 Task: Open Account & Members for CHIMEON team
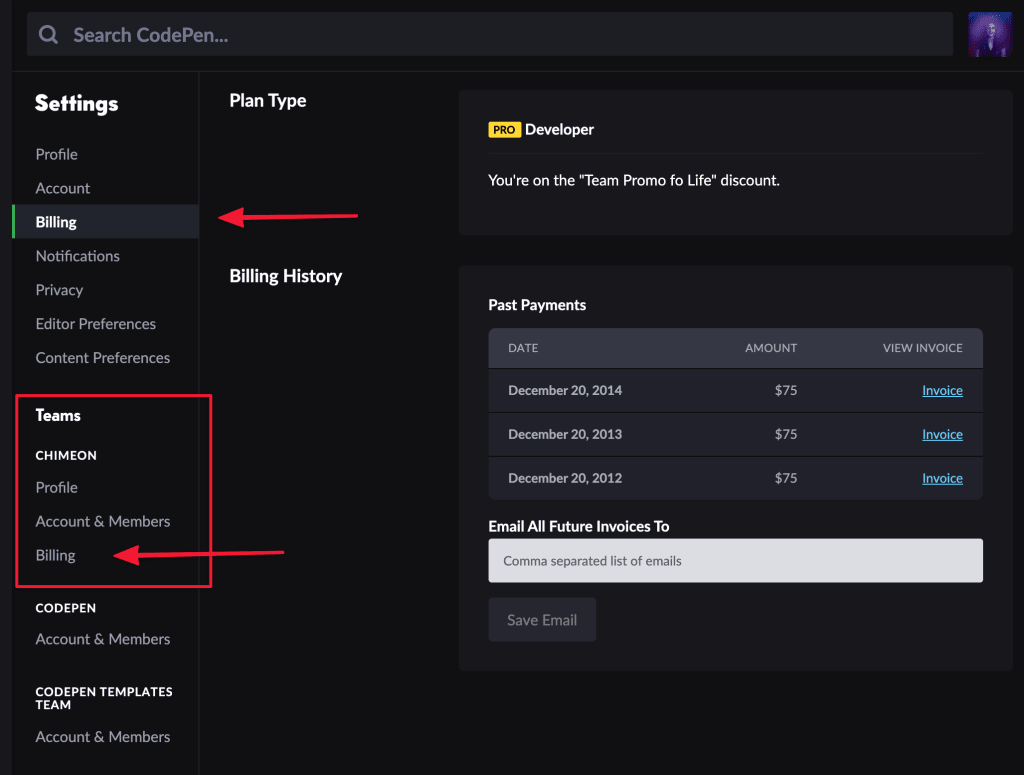pyautogui.click(x=102, y=521)
